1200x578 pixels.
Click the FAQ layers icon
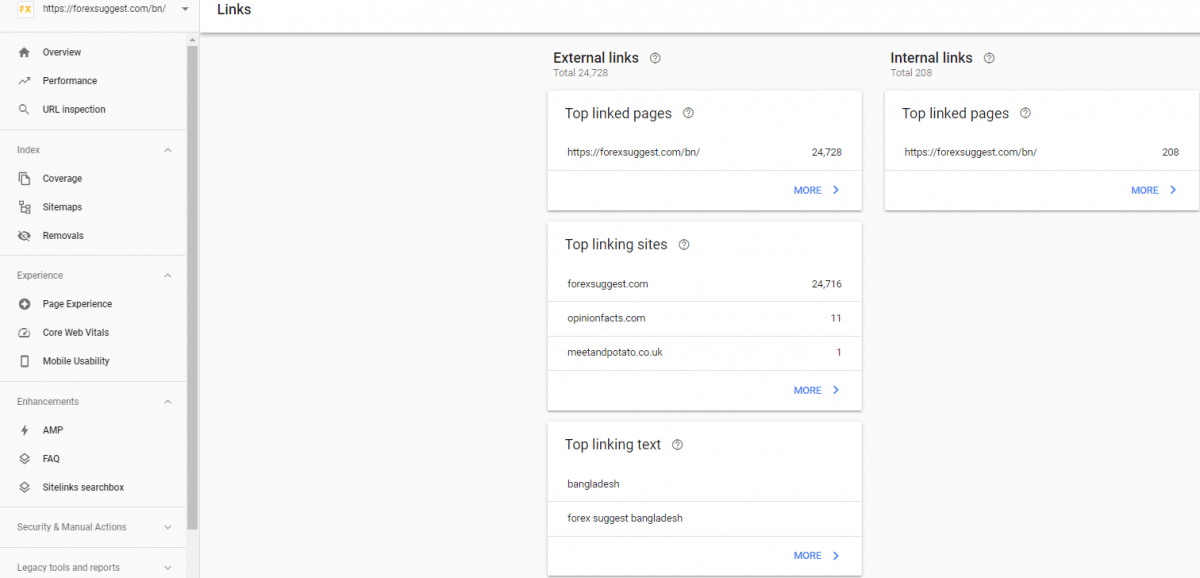click(x=24, y=459)
